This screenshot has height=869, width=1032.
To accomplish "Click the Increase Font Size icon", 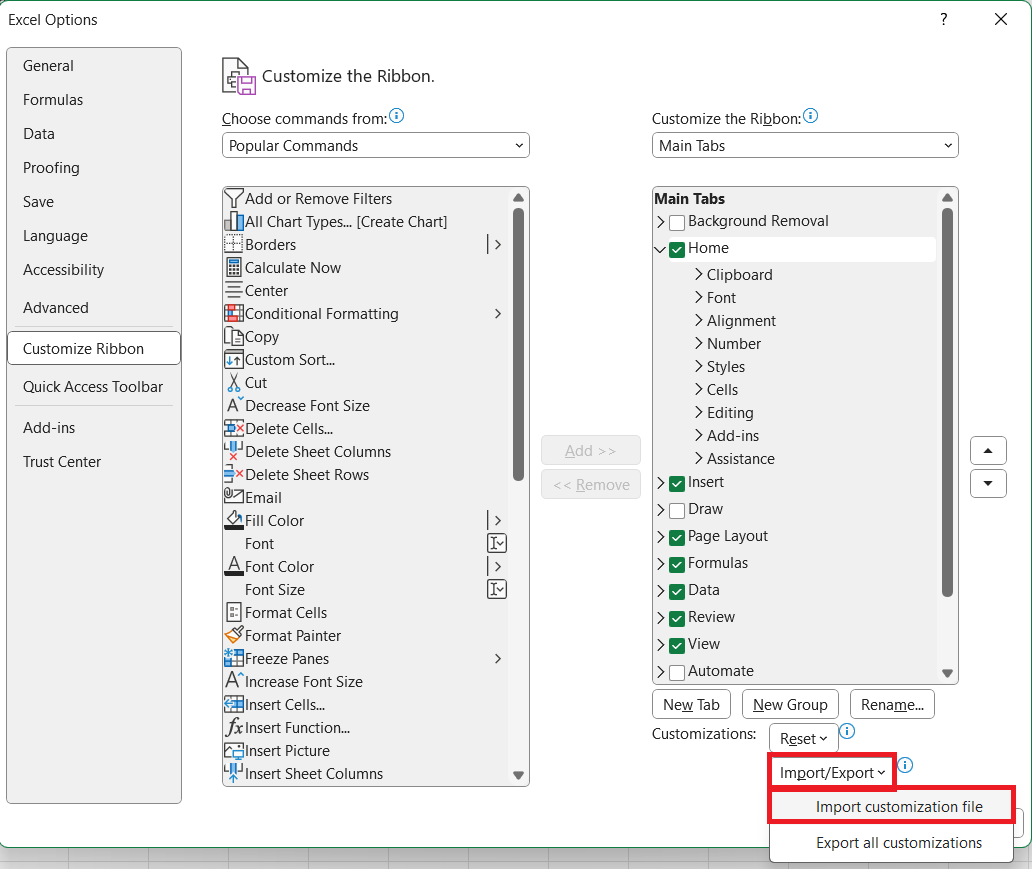I will pos(234,680).
